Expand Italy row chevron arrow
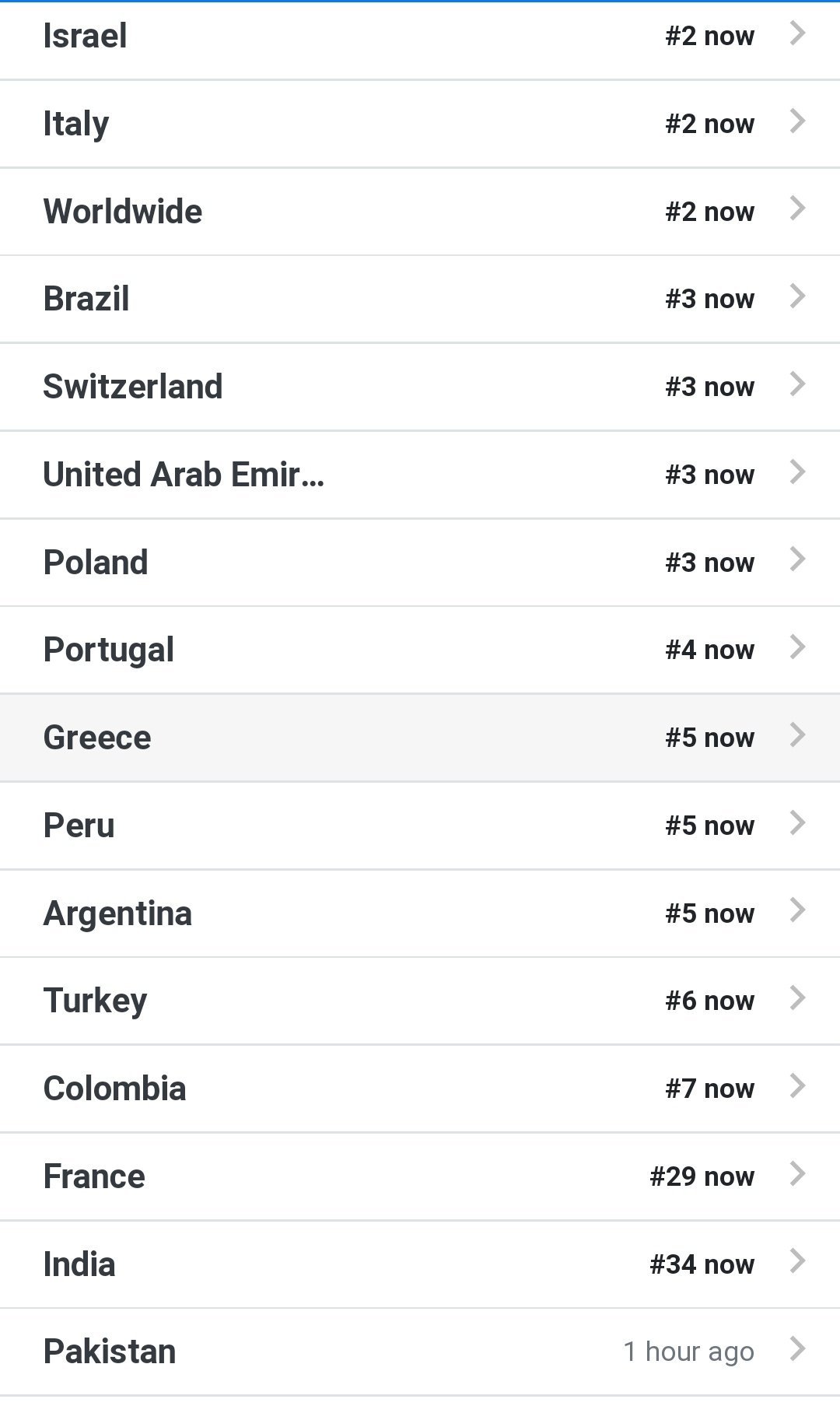 [797, 121]
